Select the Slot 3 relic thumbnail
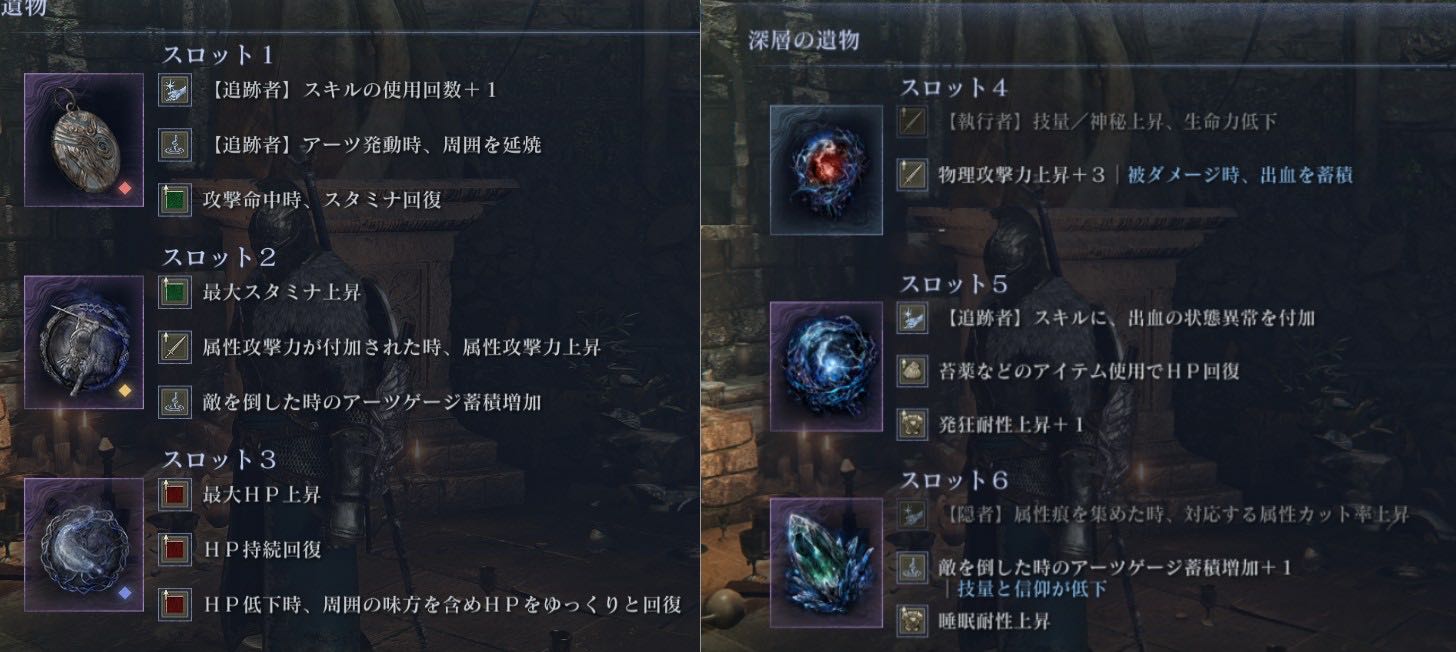The height and width of the screenshot is (652, 1456). [84, 545]
